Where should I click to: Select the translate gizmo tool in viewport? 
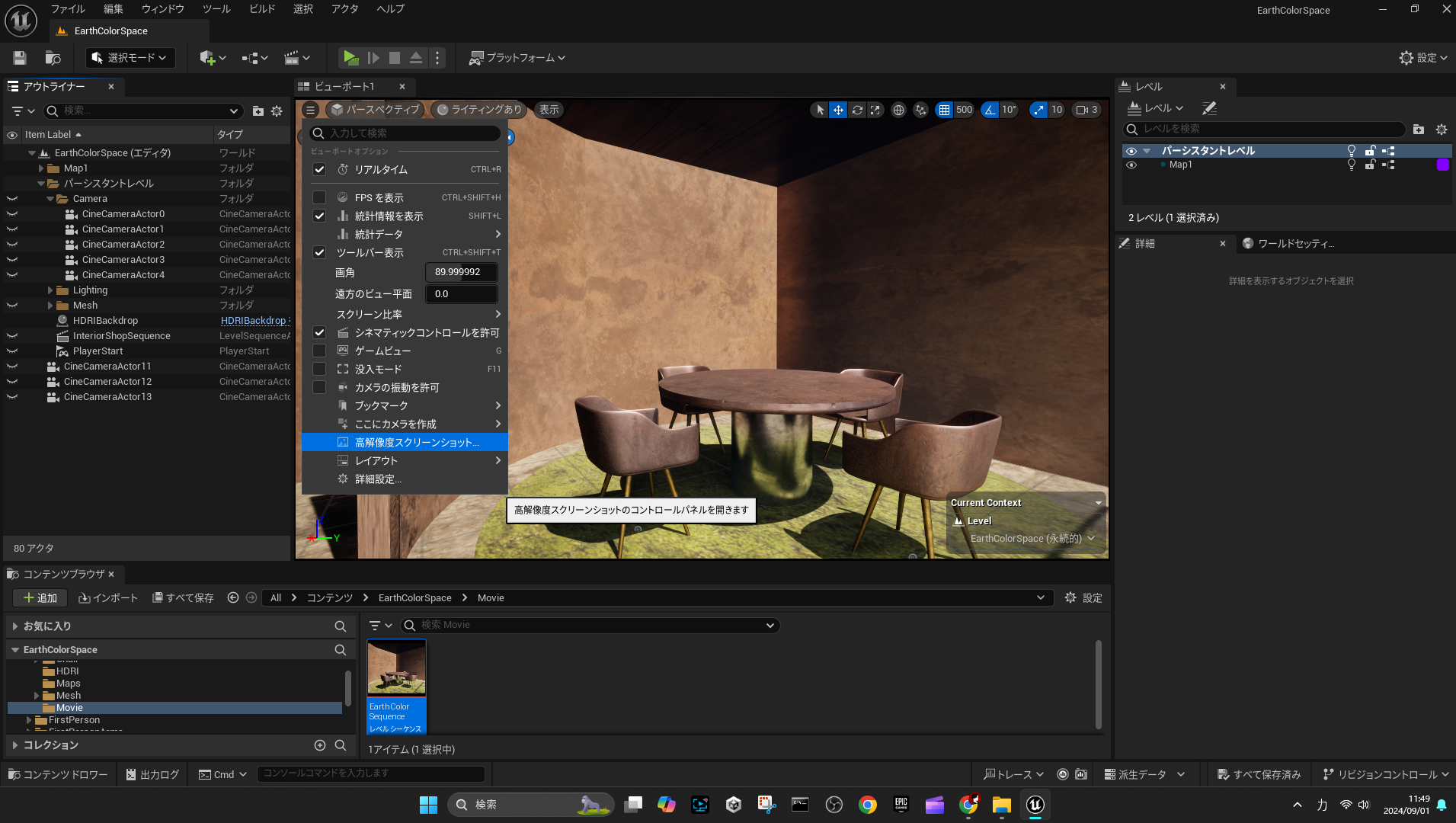click(838, 110)
